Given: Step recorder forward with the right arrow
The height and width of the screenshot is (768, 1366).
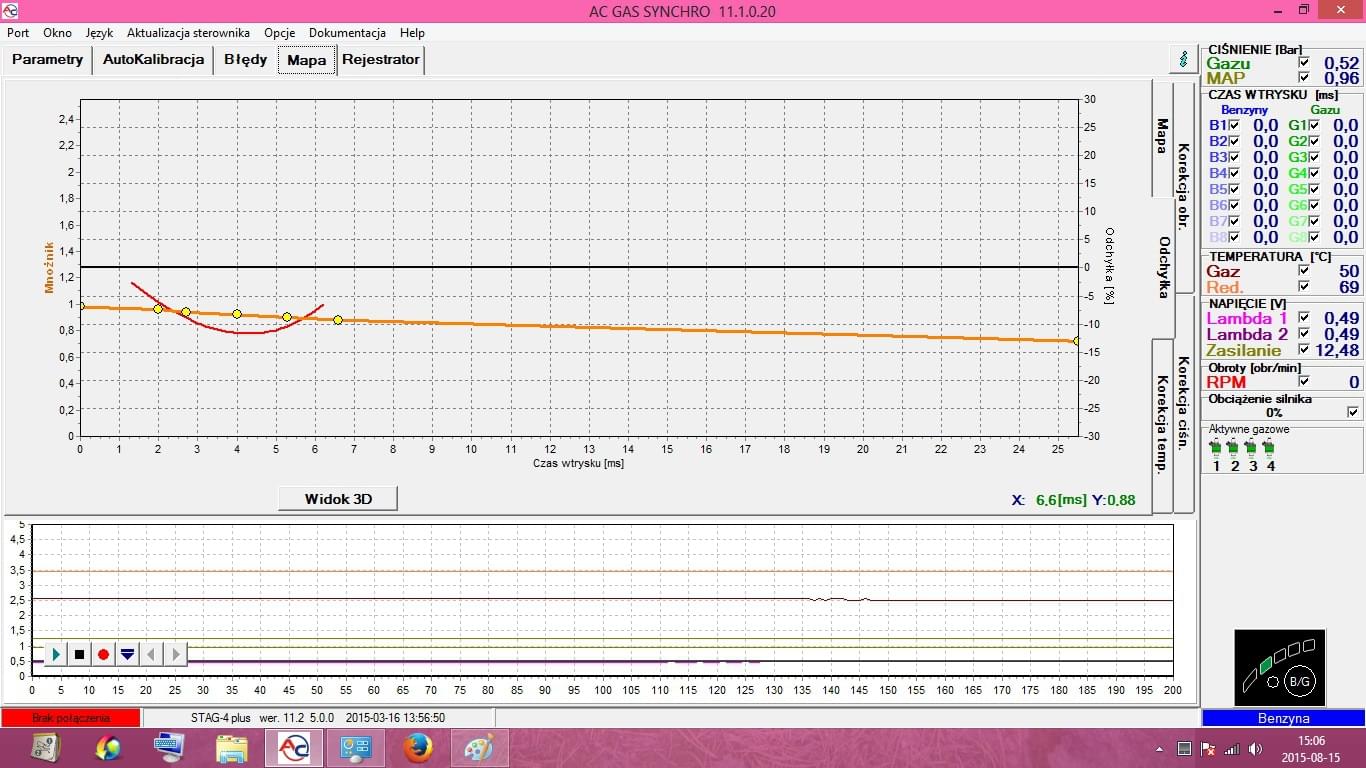Looking at the screenshot, I should tap(175, 654).
